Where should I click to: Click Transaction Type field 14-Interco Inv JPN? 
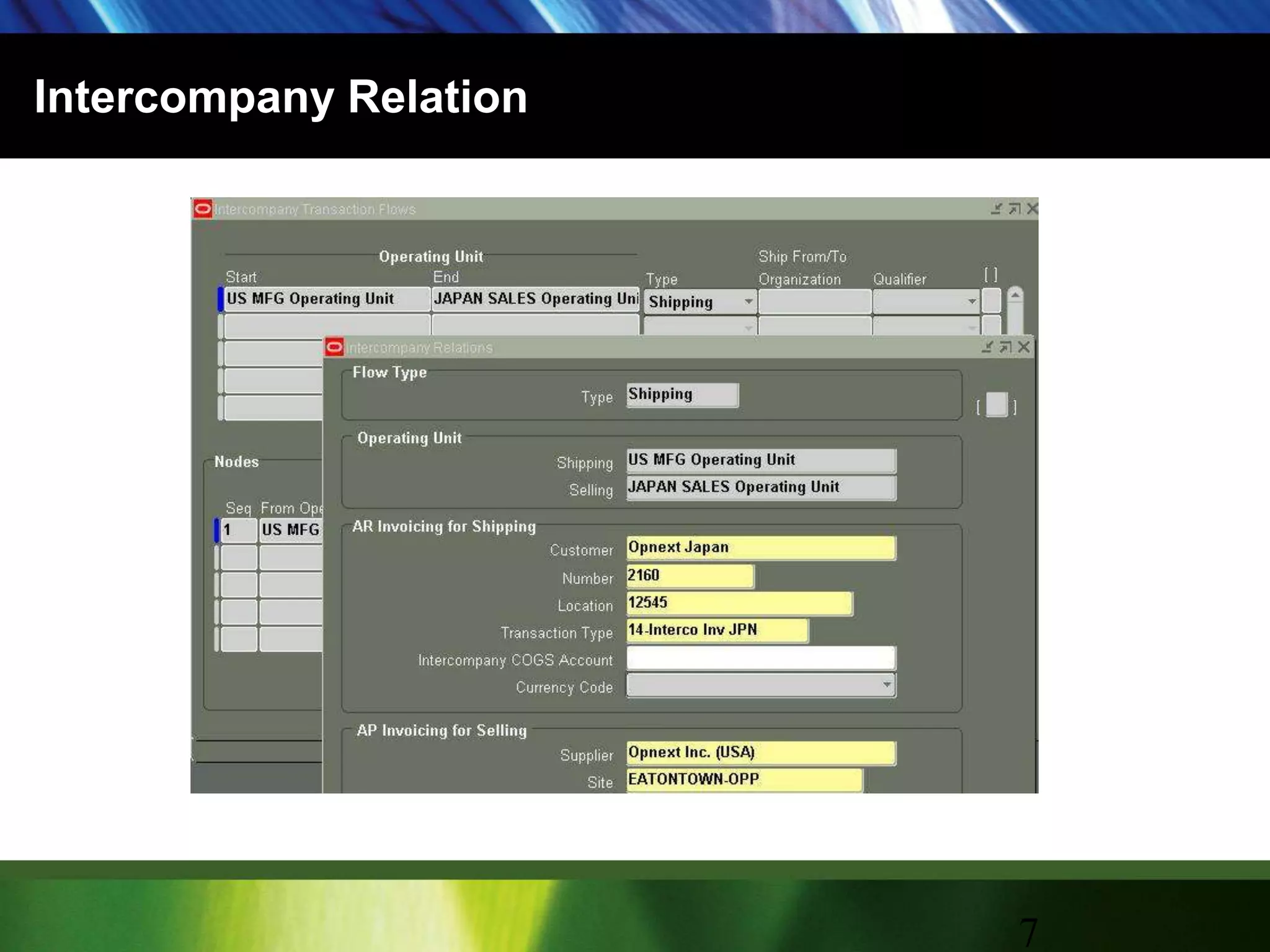click(x=717, y=630)
